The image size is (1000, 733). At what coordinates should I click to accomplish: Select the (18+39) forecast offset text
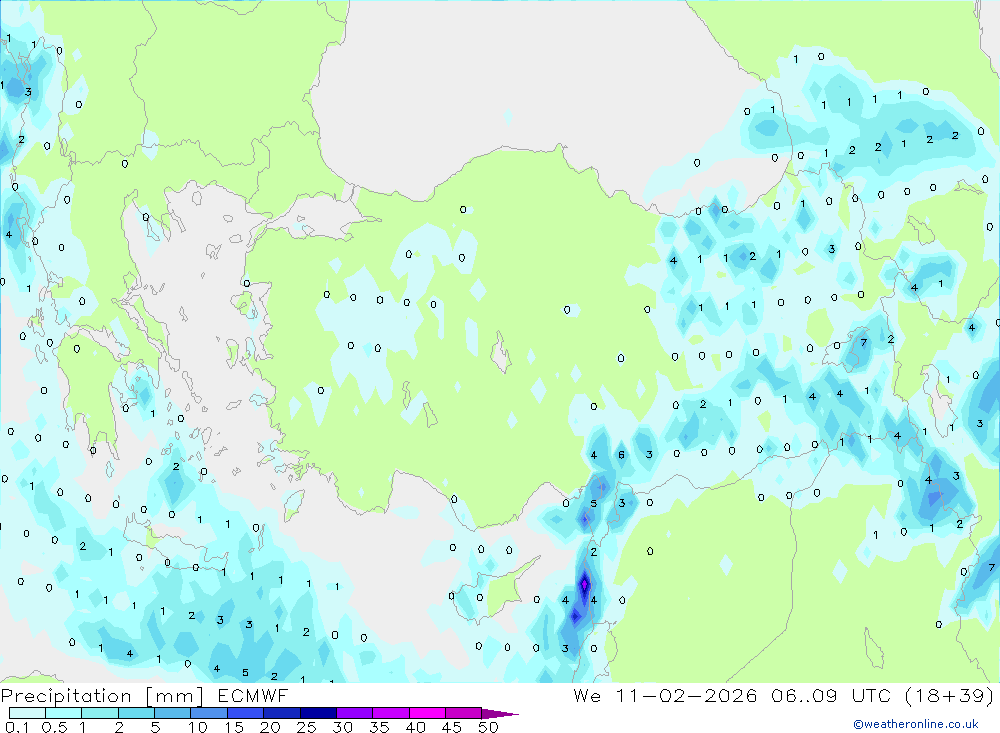[949, 695]
